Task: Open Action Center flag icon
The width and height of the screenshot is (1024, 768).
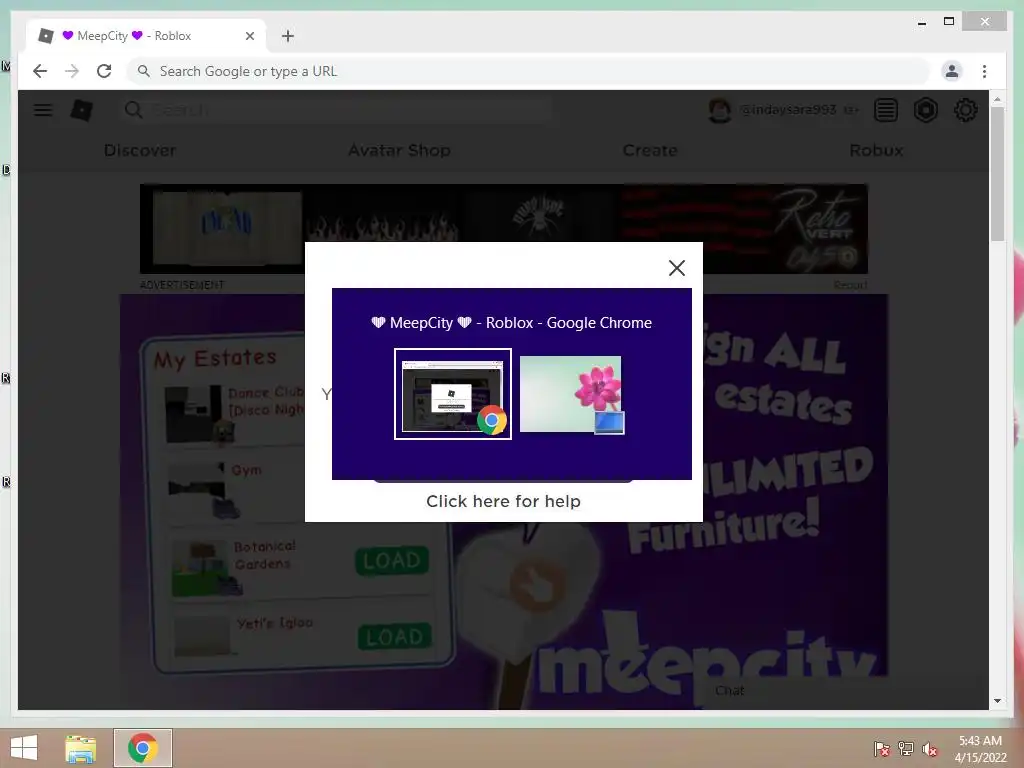Action: [x=882, y=749]
